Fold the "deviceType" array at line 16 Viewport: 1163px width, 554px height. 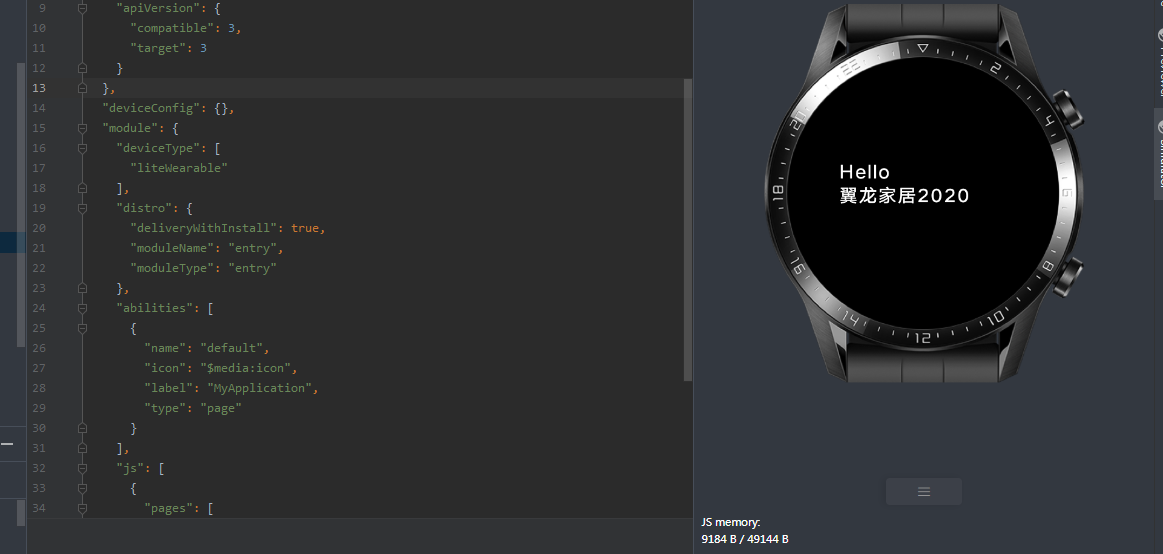(82, 148)
